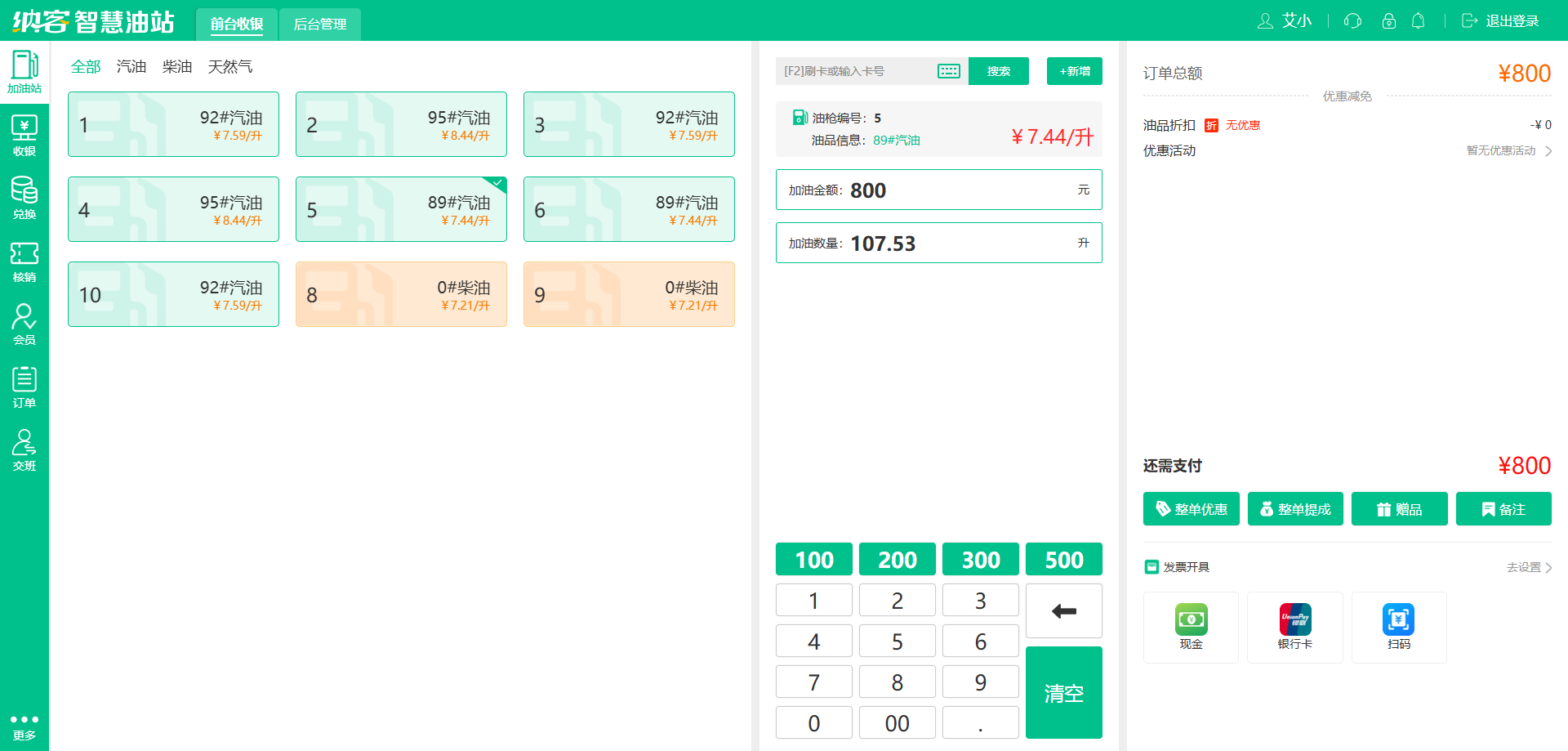Click the +新增 add button

pos(1075,71)
